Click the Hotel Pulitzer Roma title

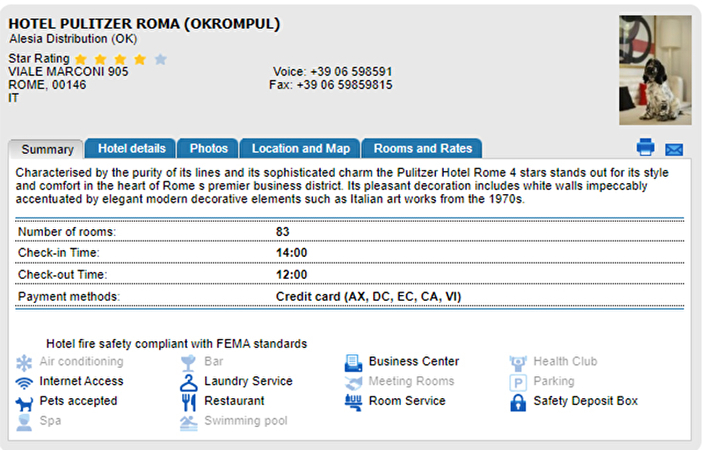[x=144, y=23]
